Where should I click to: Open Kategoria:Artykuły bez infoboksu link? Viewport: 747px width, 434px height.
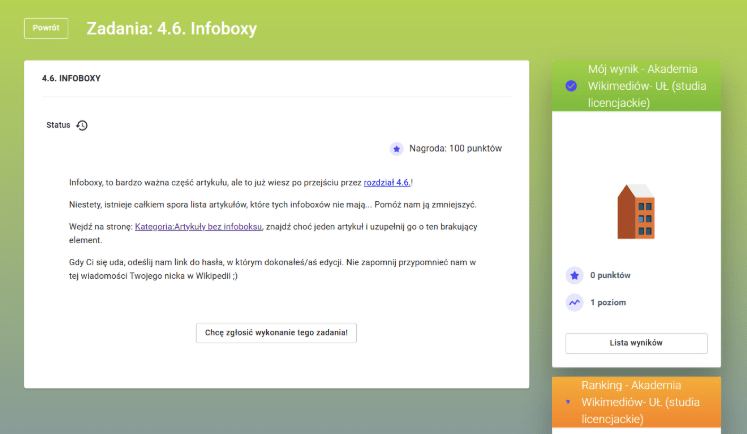pos(198,227)
